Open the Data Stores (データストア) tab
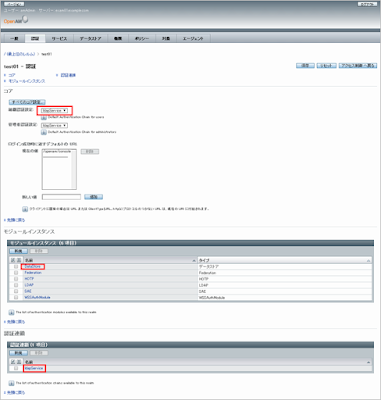381x400 pixels. pyautogui.click(x=90, y=38)
